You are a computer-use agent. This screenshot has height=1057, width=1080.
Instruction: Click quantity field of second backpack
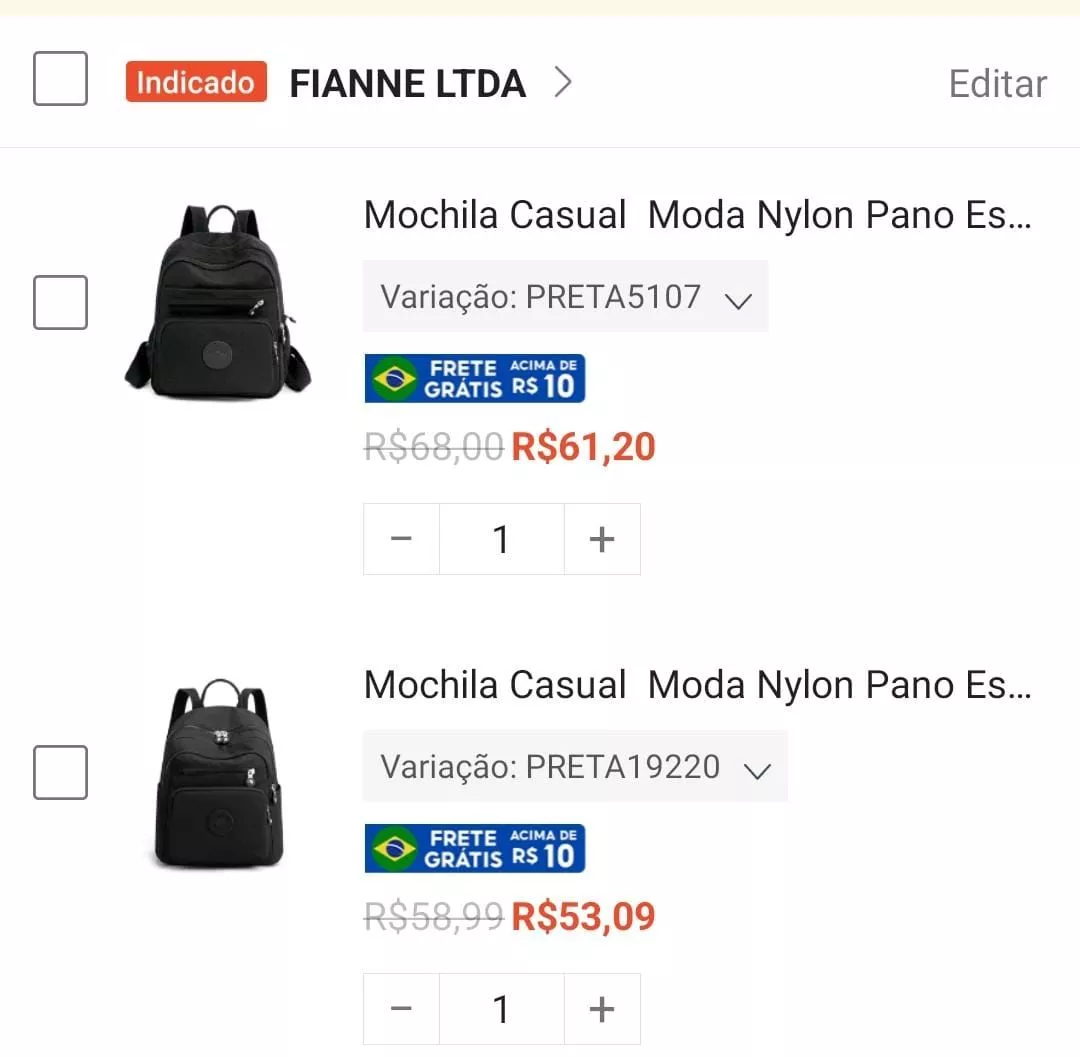(501, 1009)
